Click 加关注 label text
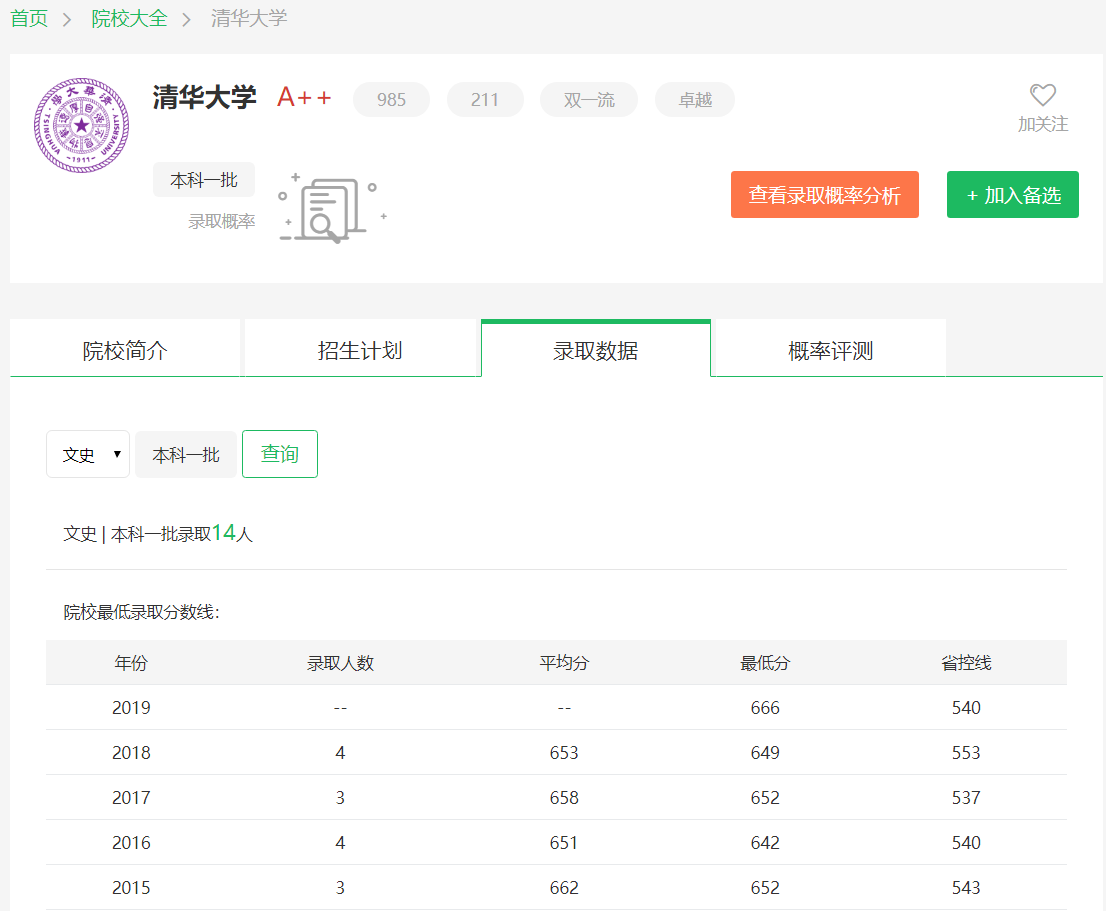 click(1043, 124)
